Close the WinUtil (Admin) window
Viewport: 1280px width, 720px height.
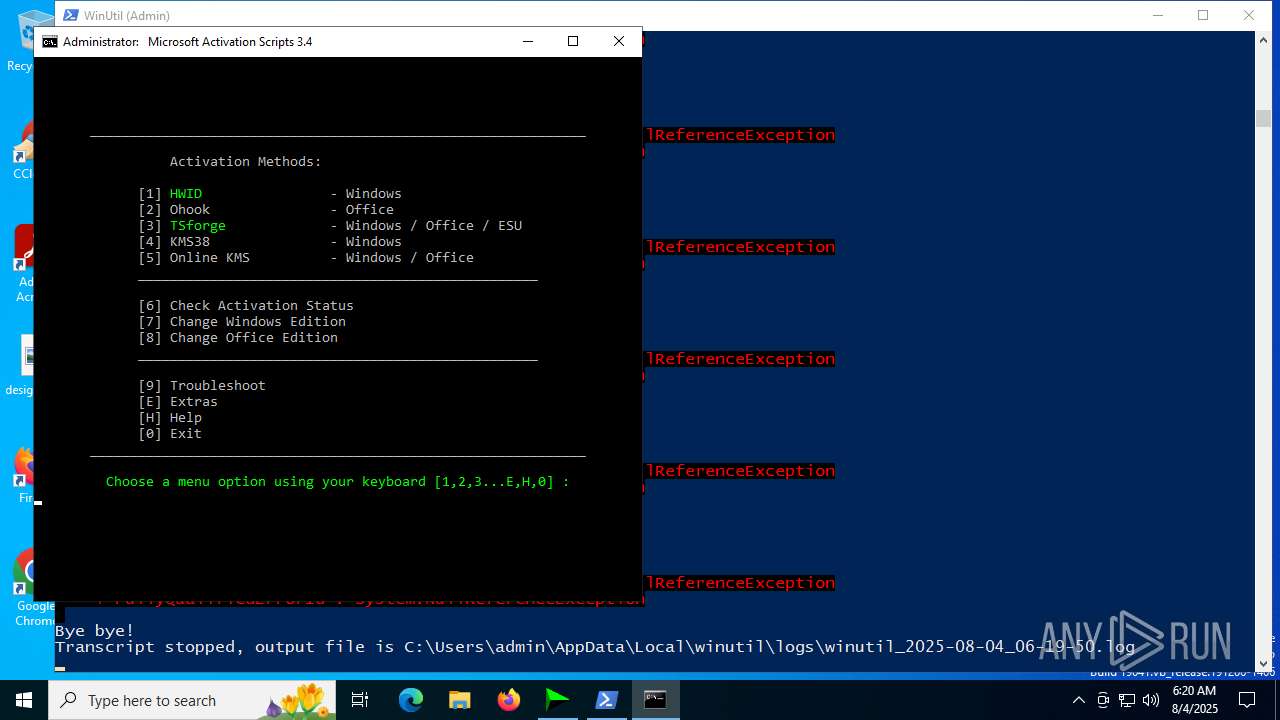click(1249, 15)
